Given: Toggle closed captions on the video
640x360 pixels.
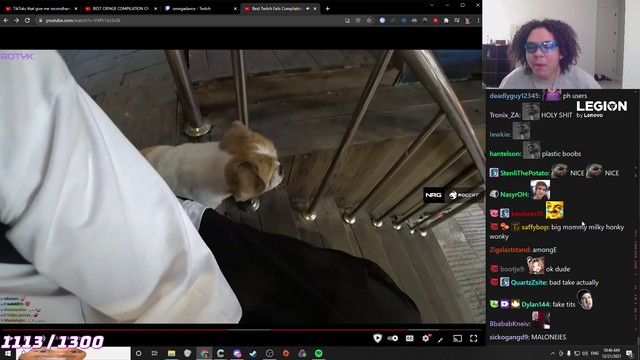Looking at the screenshot, I should [409, 338].
